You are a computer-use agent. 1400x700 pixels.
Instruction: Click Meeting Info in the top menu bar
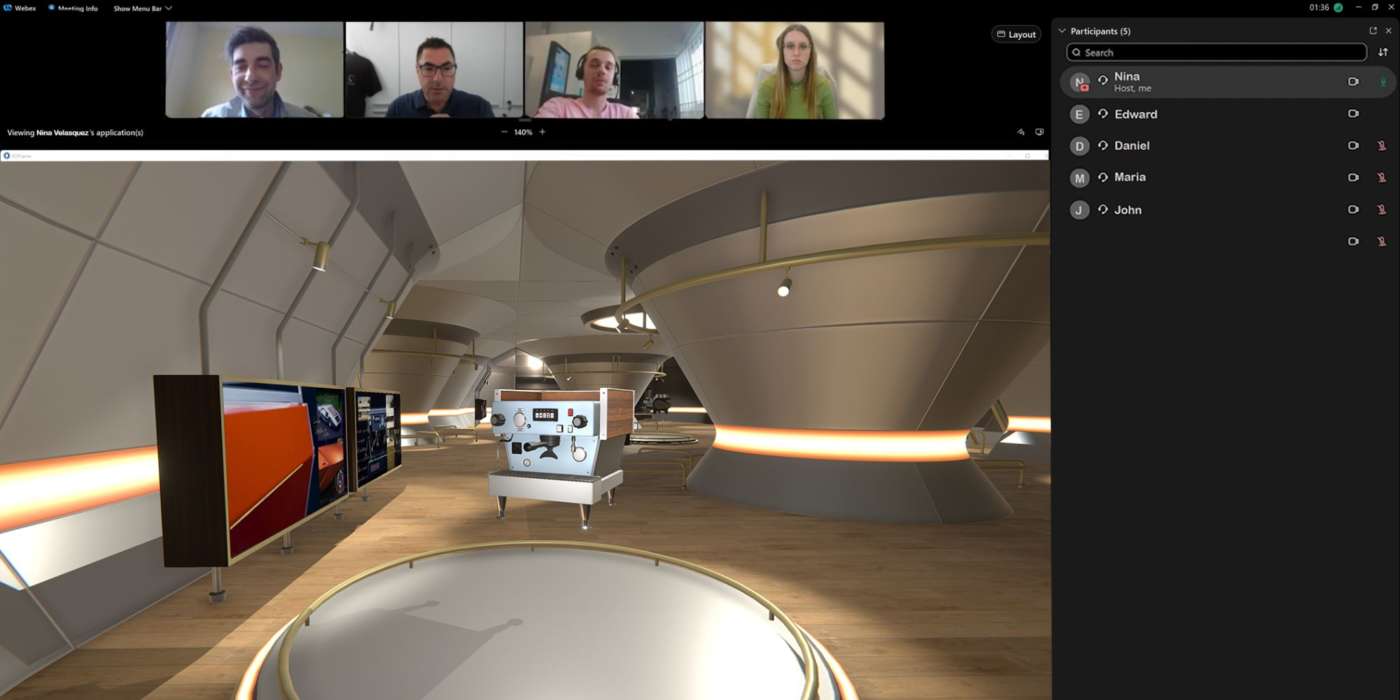tap(76, 7)
